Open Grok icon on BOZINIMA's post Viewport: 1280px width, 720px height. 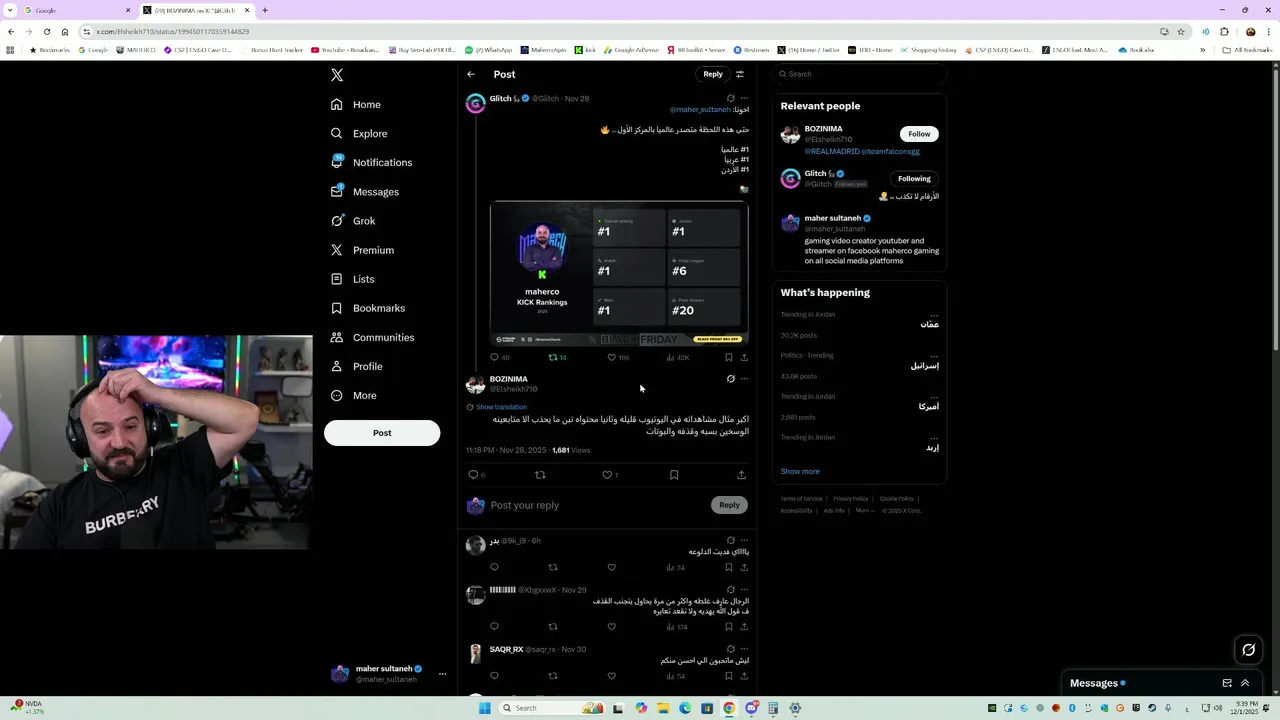pyautogui.click(x=731, y=379)
